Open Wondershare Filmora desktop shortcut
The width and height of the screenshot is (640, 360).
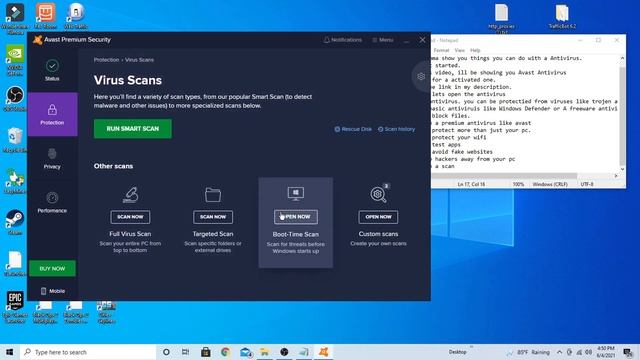point(15,18)
